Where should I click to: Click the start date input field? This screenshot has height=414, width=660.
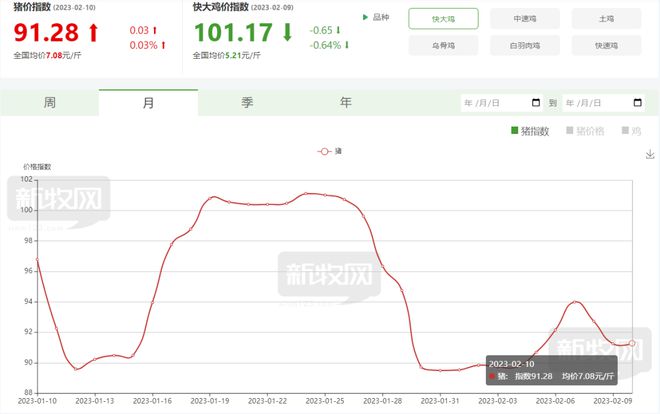495,103
